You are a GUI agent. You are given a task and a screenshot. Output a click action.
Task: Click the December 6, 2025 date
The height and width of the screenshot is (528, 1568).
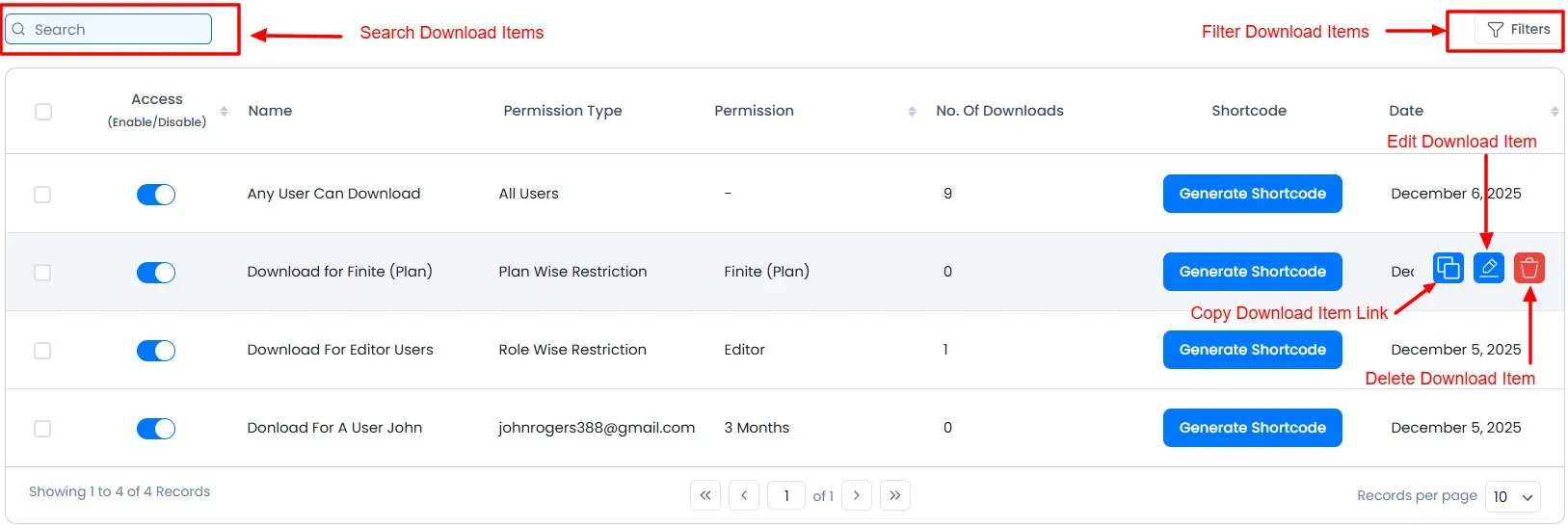pos(1456,194)
